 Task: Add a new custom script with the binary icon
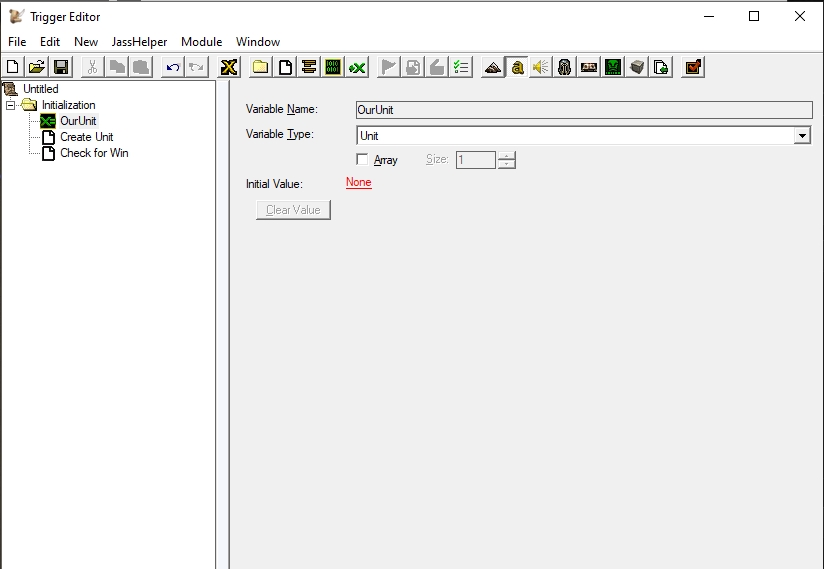click(x=333, y=67)
